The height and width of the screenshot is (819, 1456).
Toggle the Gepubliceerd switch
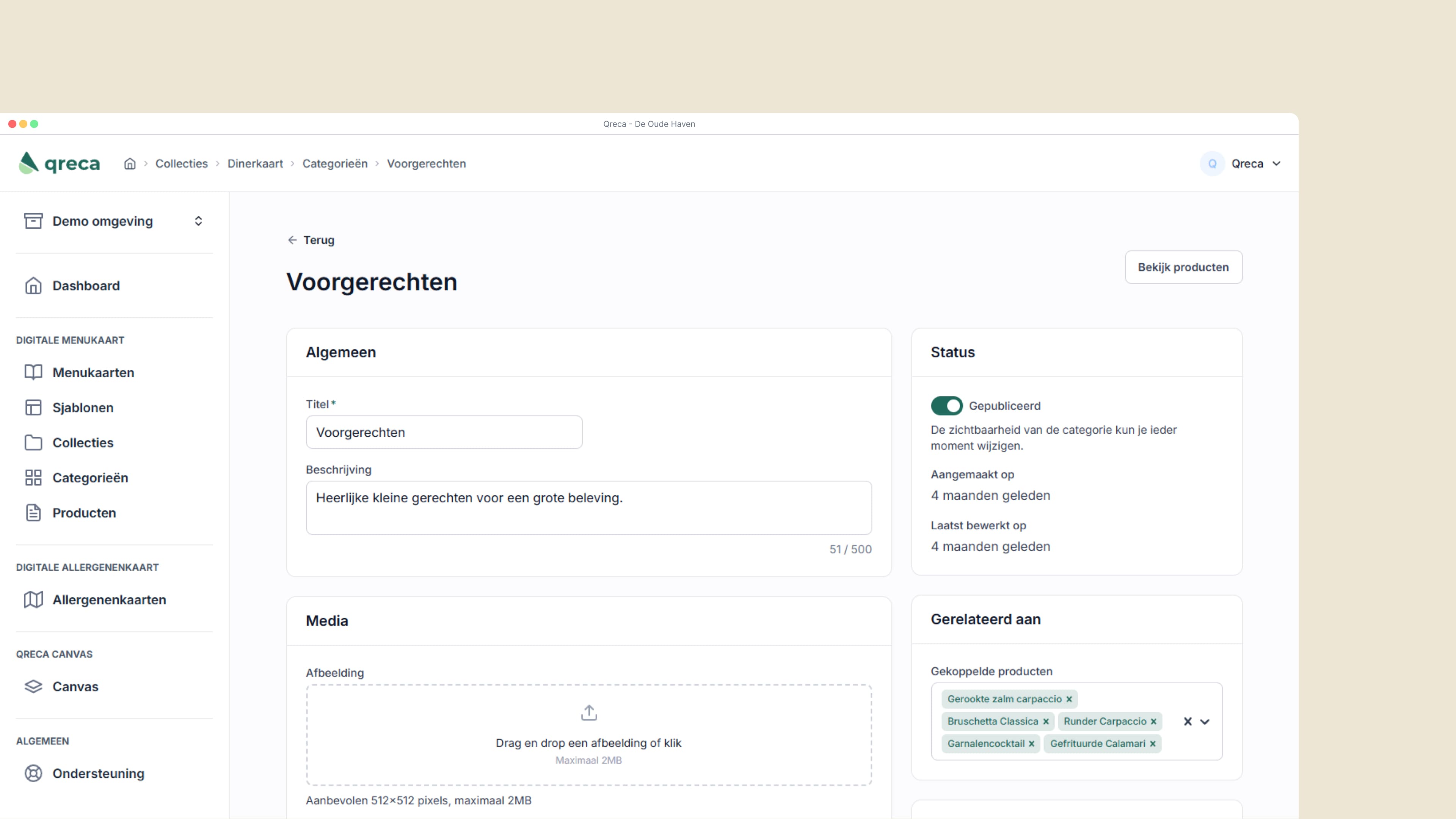(947, 406)
